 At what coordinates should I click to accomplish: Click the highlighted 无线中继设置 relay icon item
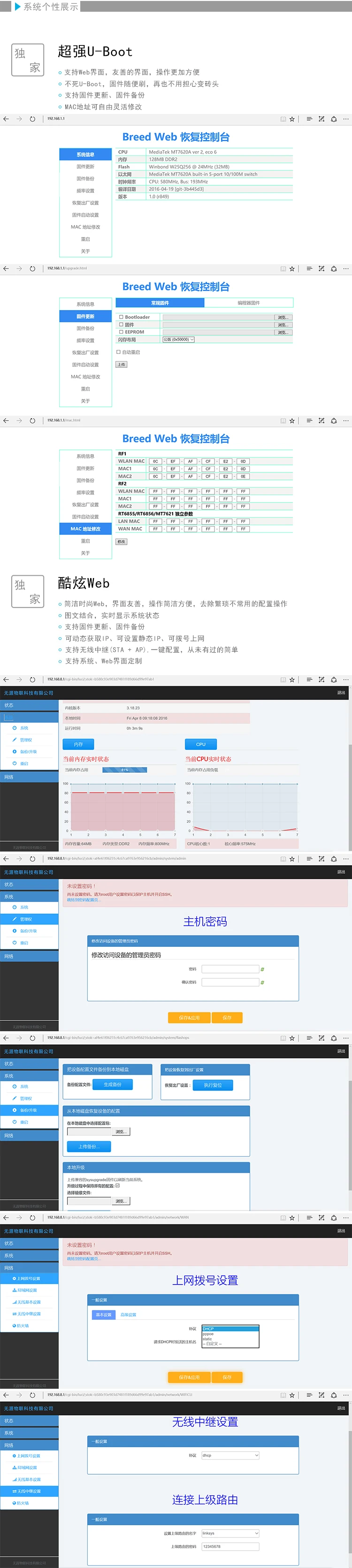click(15, 1492)
